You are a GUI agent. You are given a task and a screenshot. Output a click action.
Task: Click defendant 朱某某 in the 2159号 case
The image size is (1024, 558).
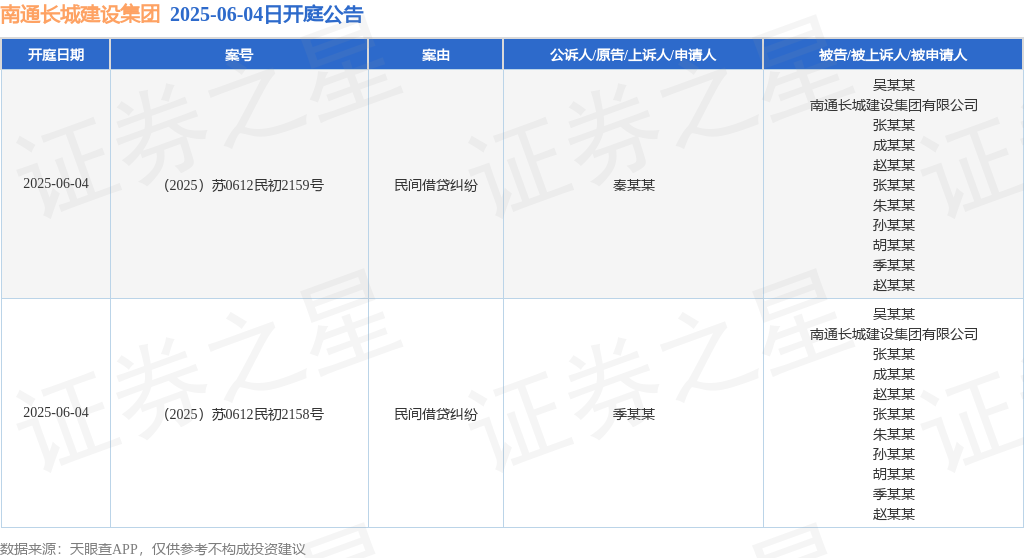pos(893,205)
